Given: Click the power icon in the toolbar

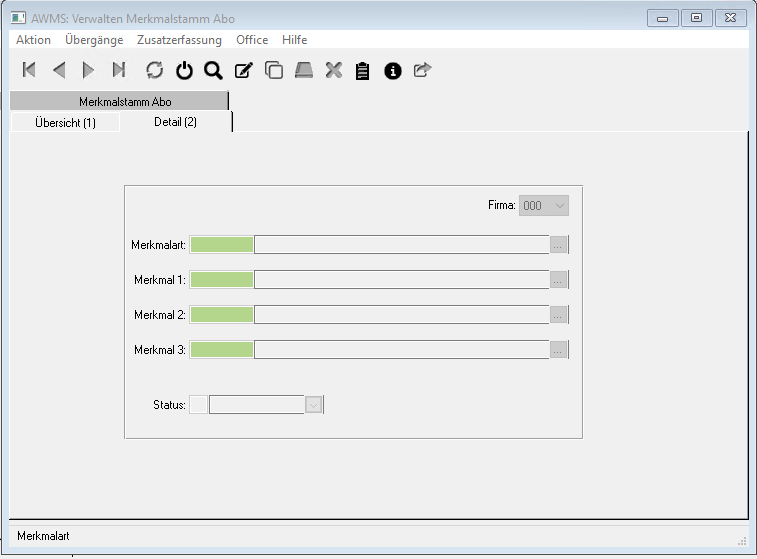Looking at the screenshot, I should (x=184, y=70).
